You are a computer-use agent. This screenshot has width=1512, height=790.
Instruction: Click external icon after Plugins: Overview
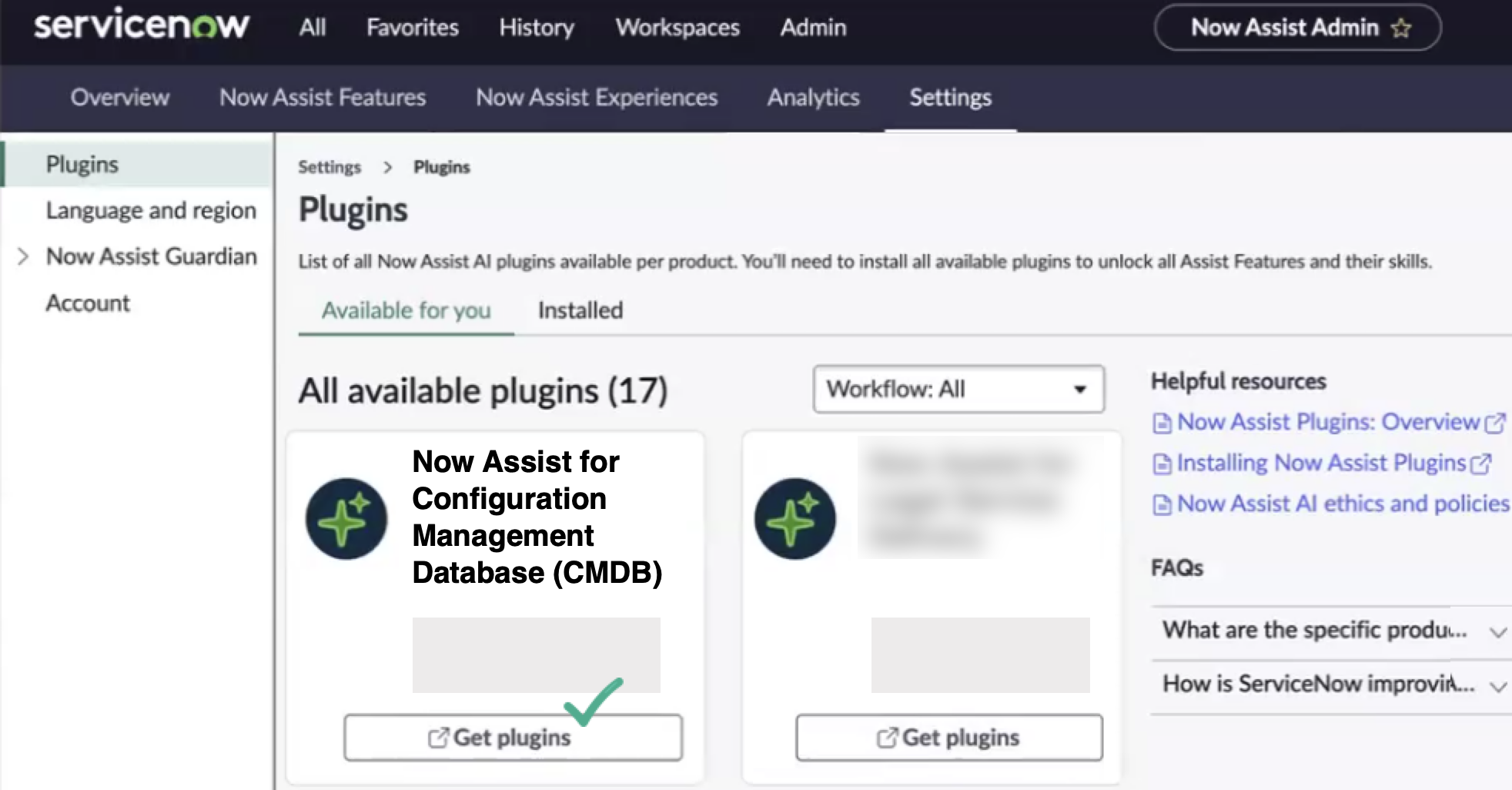[1495, 423]
